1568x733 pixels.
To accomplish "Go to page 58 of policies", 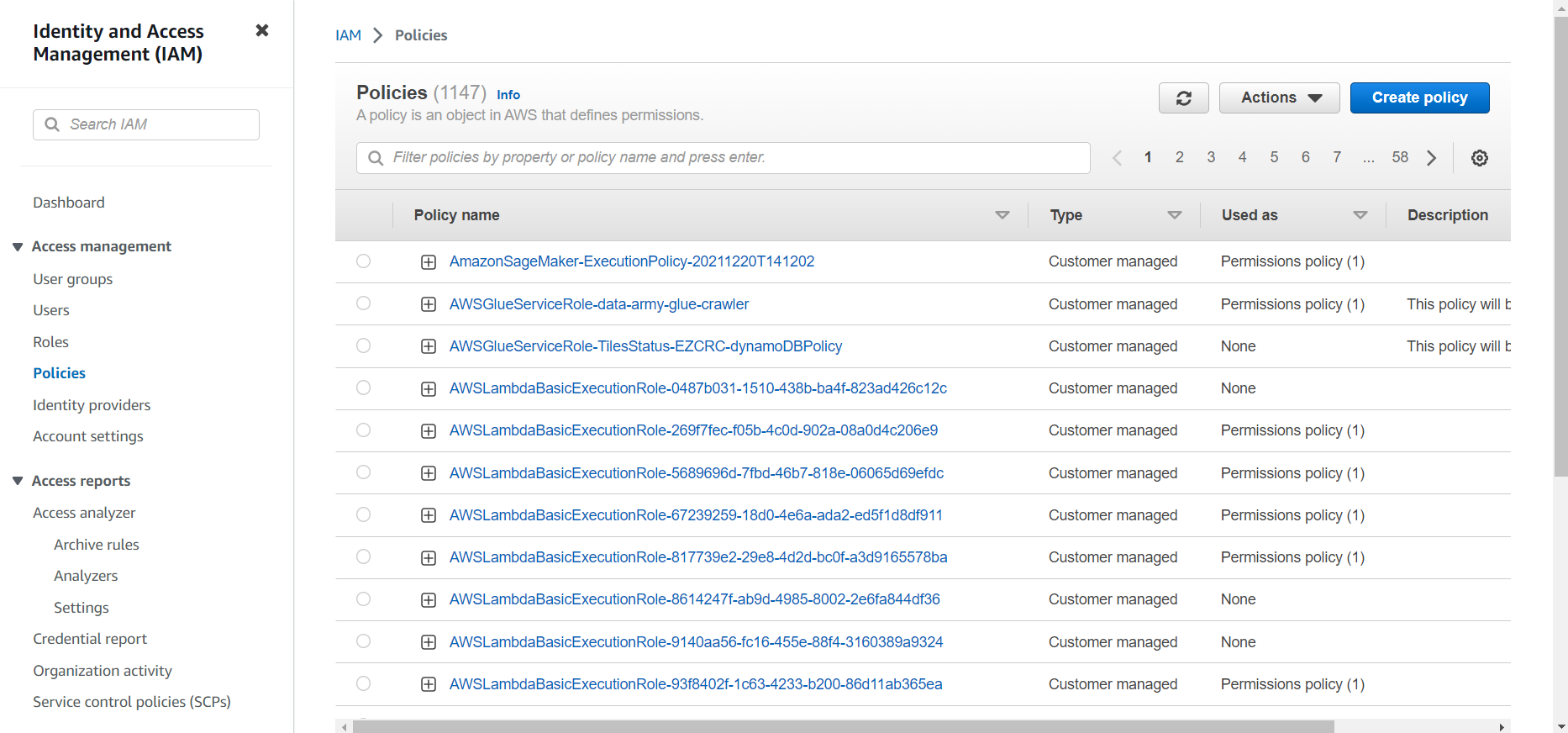I will coord(1399,157).
